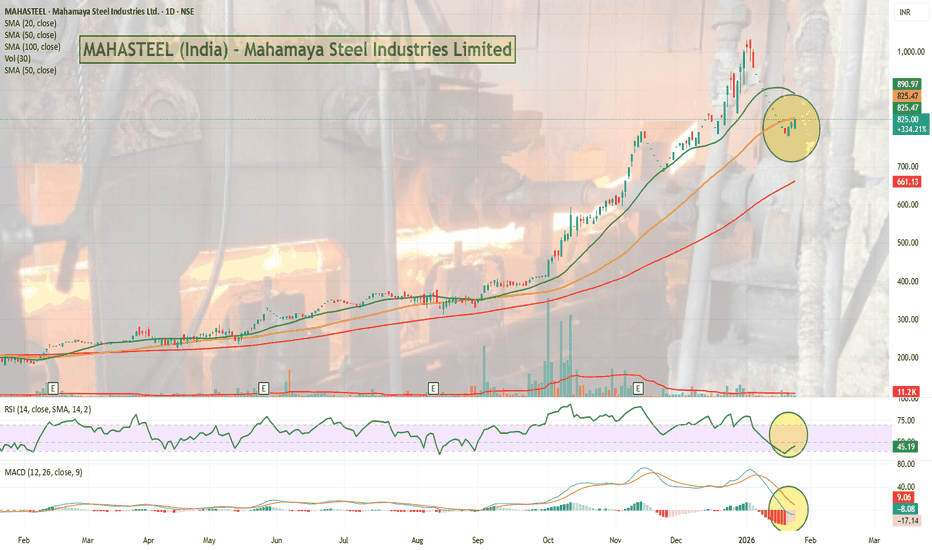The width and height of the screenshot is (932, 550).
Task: Select the SMA (20, close) legend
Action: coord(30,23)
